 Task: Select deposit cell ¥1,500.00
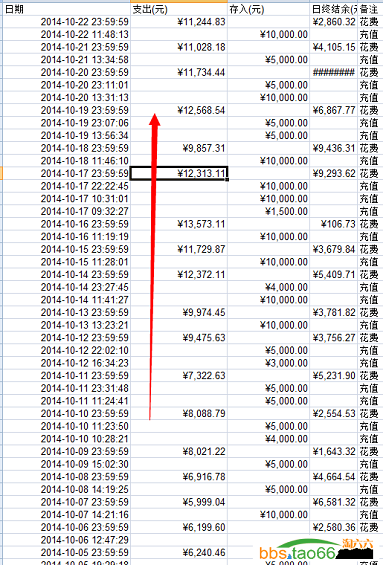268,211
